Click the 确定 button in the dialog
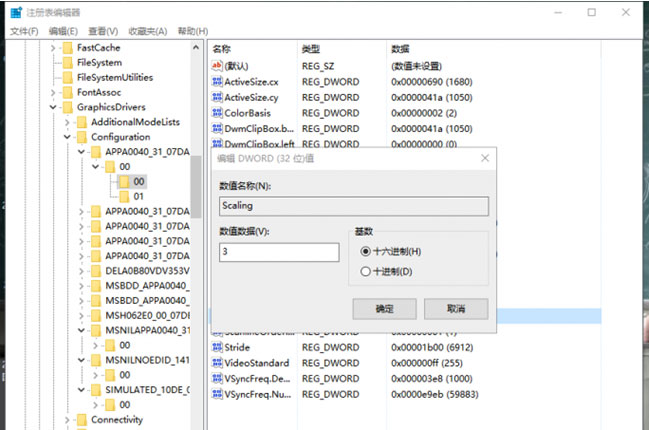 tap(384, 309)
